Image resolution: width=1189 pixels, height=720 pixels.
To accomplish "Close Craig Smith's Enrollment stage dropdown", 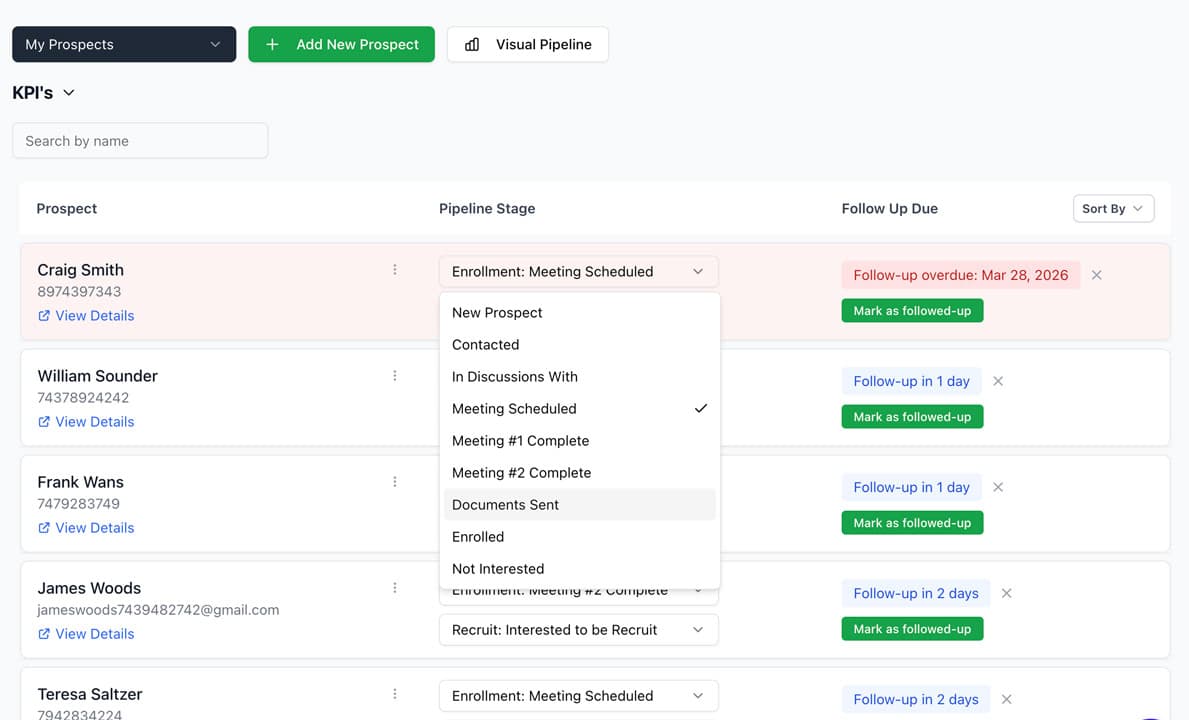I will tap(579, 271).
